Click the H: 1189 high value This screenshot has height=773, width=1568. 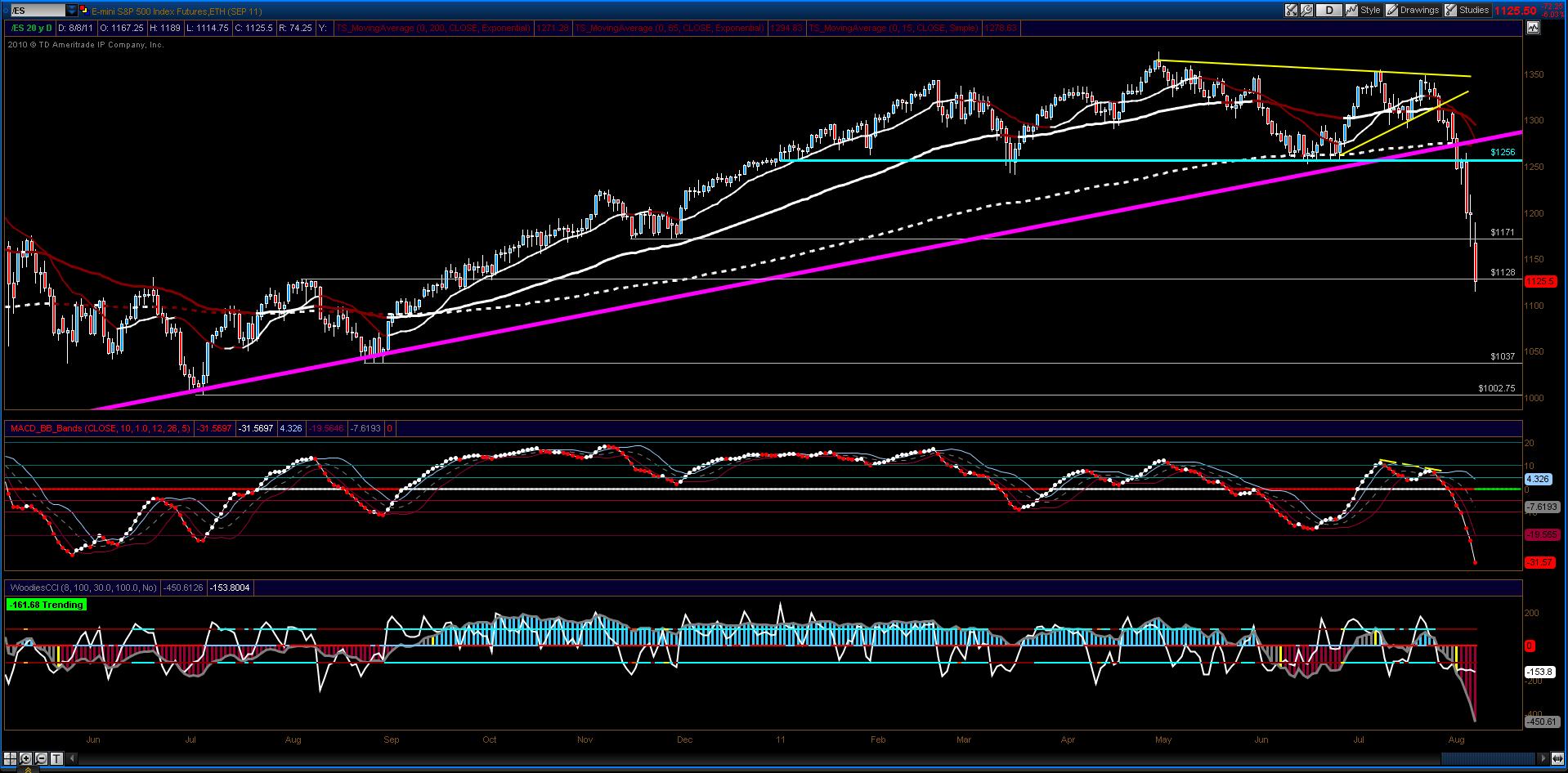[165, 28]
